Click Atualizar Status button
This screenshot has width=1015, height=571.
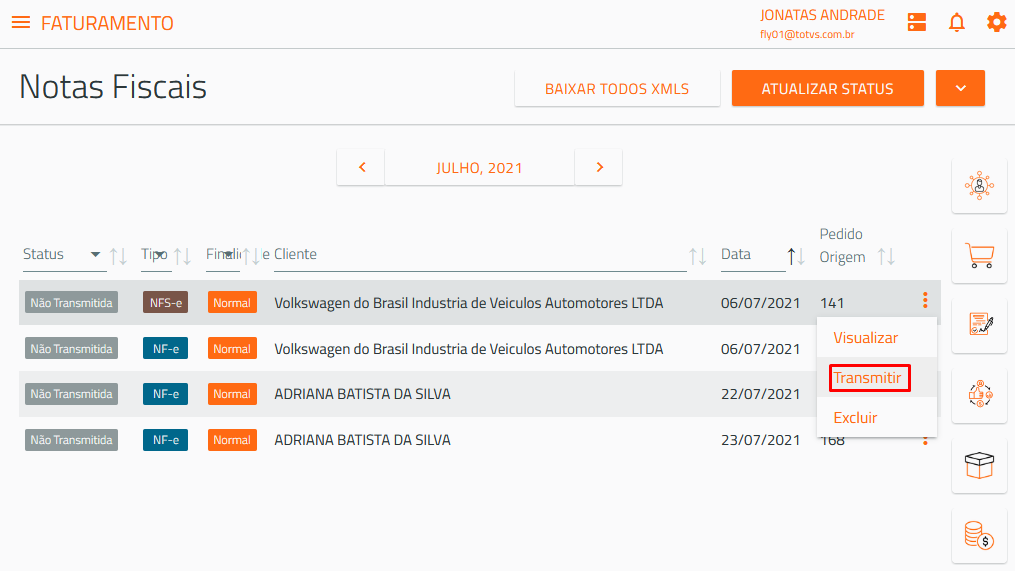point(827,89)
